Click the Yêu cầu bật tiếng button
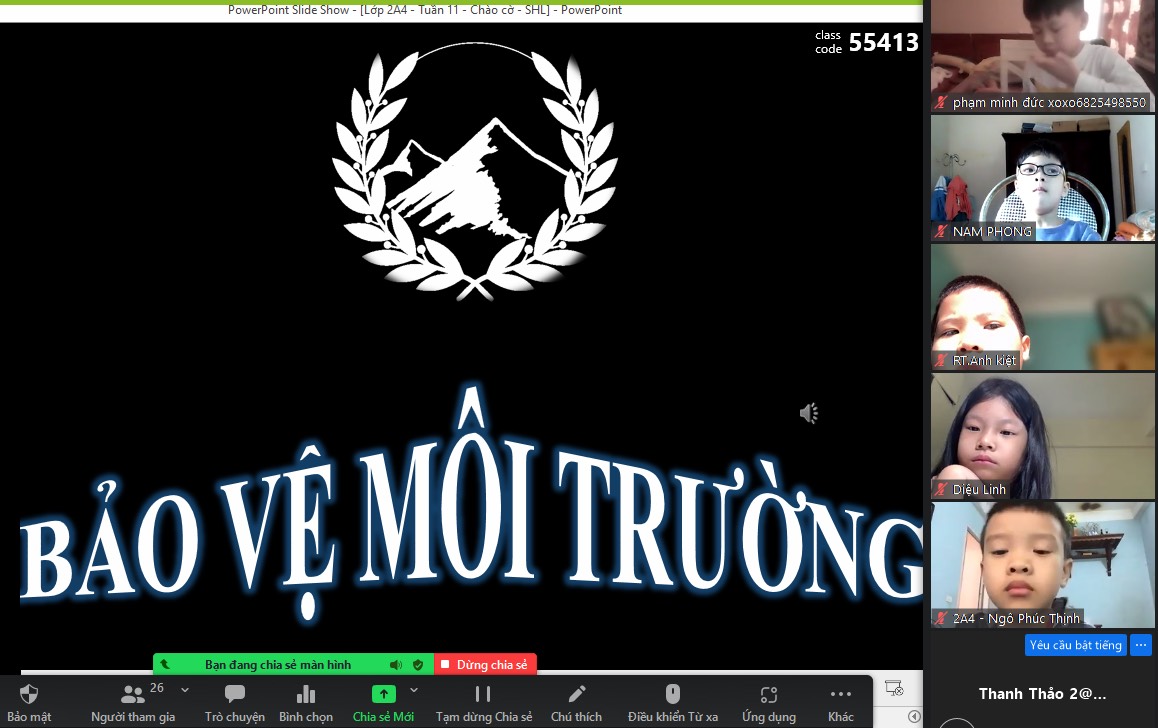This screenshot has width=1158, height=728. tap(1075, 645)
